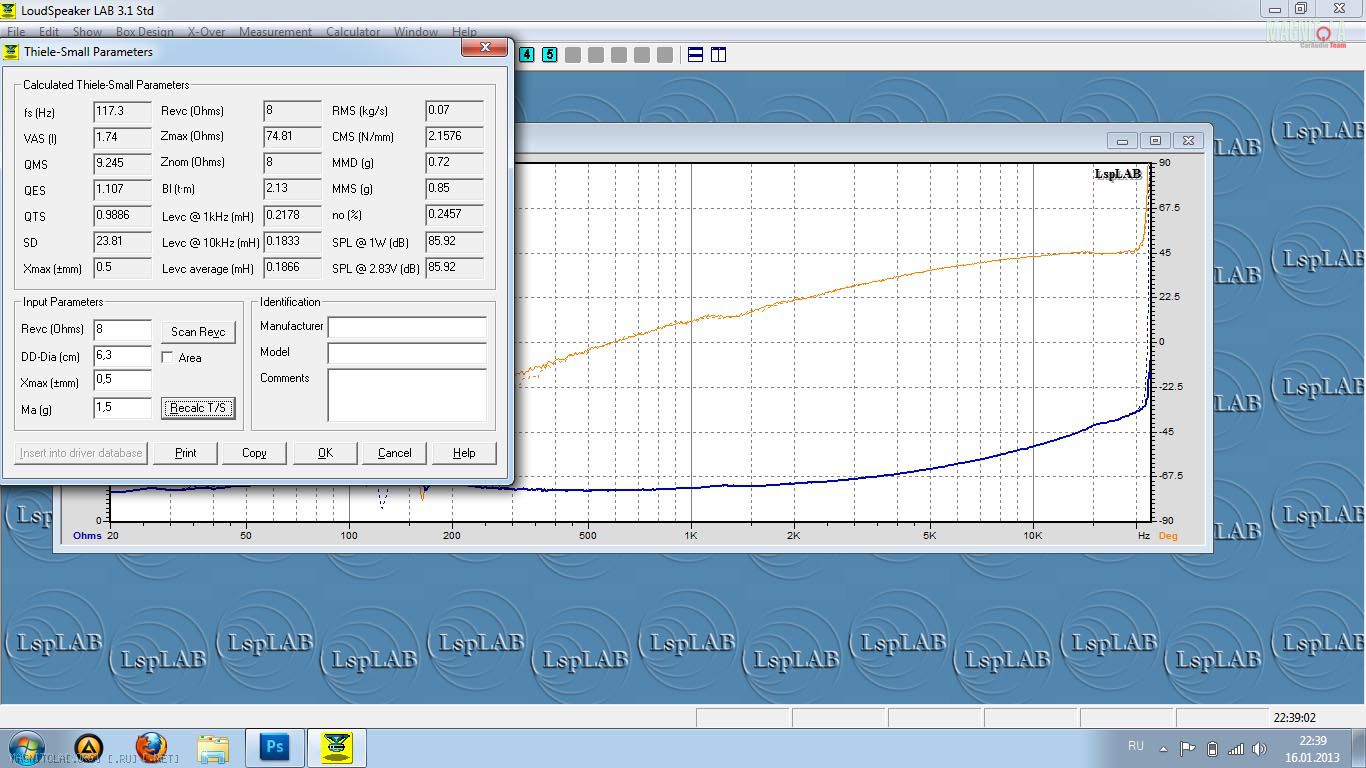Click the Scan Revc button
The image size is (1366, 768).
point(198,332)
